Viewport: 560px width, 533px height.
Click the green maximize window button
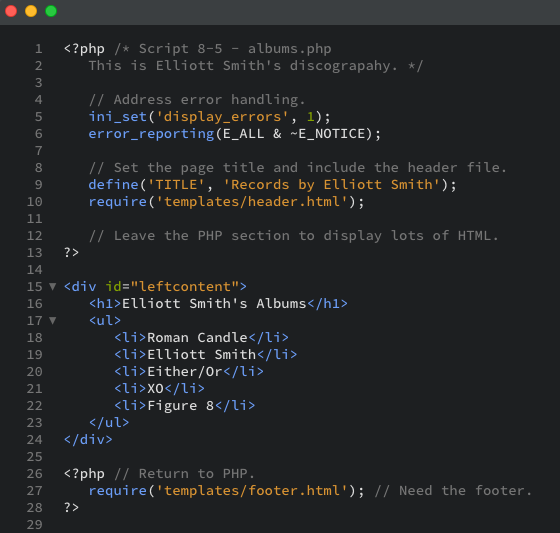[x=51, y=11]
